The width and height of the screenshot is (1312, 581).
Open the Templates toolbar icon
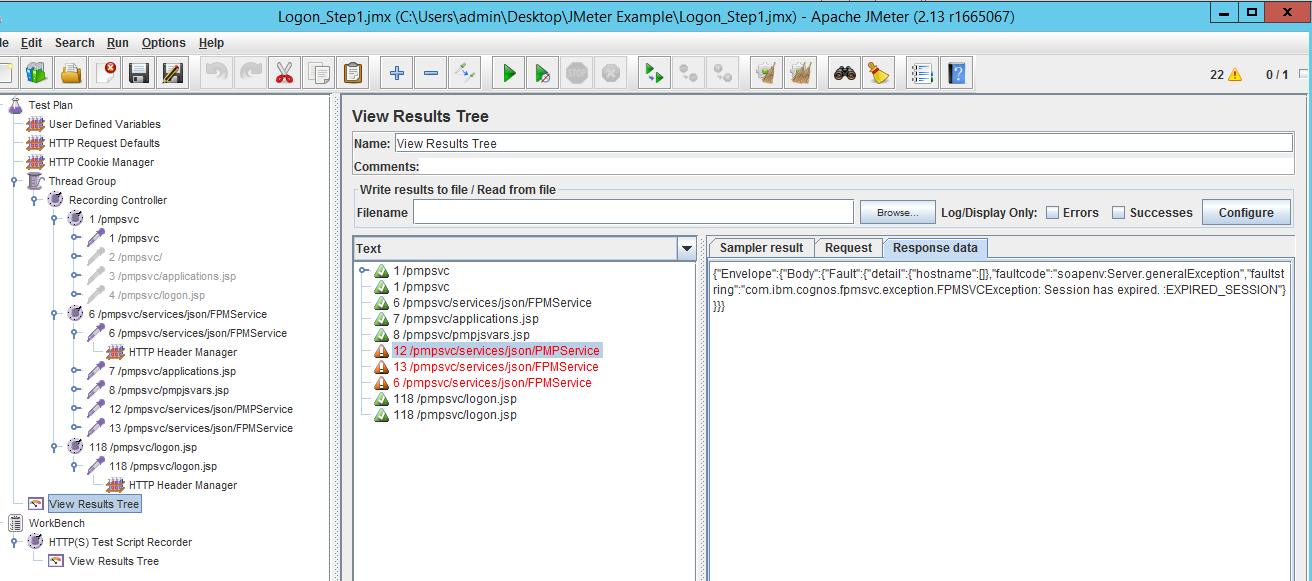tap(37, 73)
